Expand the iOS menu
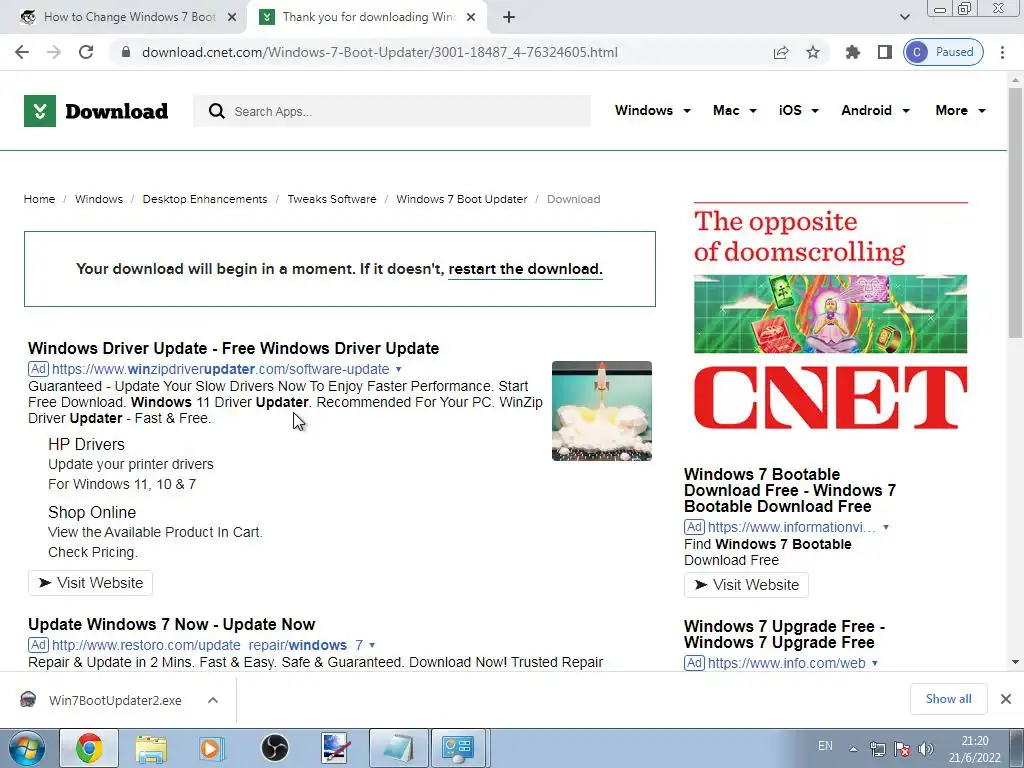The height and width of the screenshot is (768, 1024). [798, 110]
